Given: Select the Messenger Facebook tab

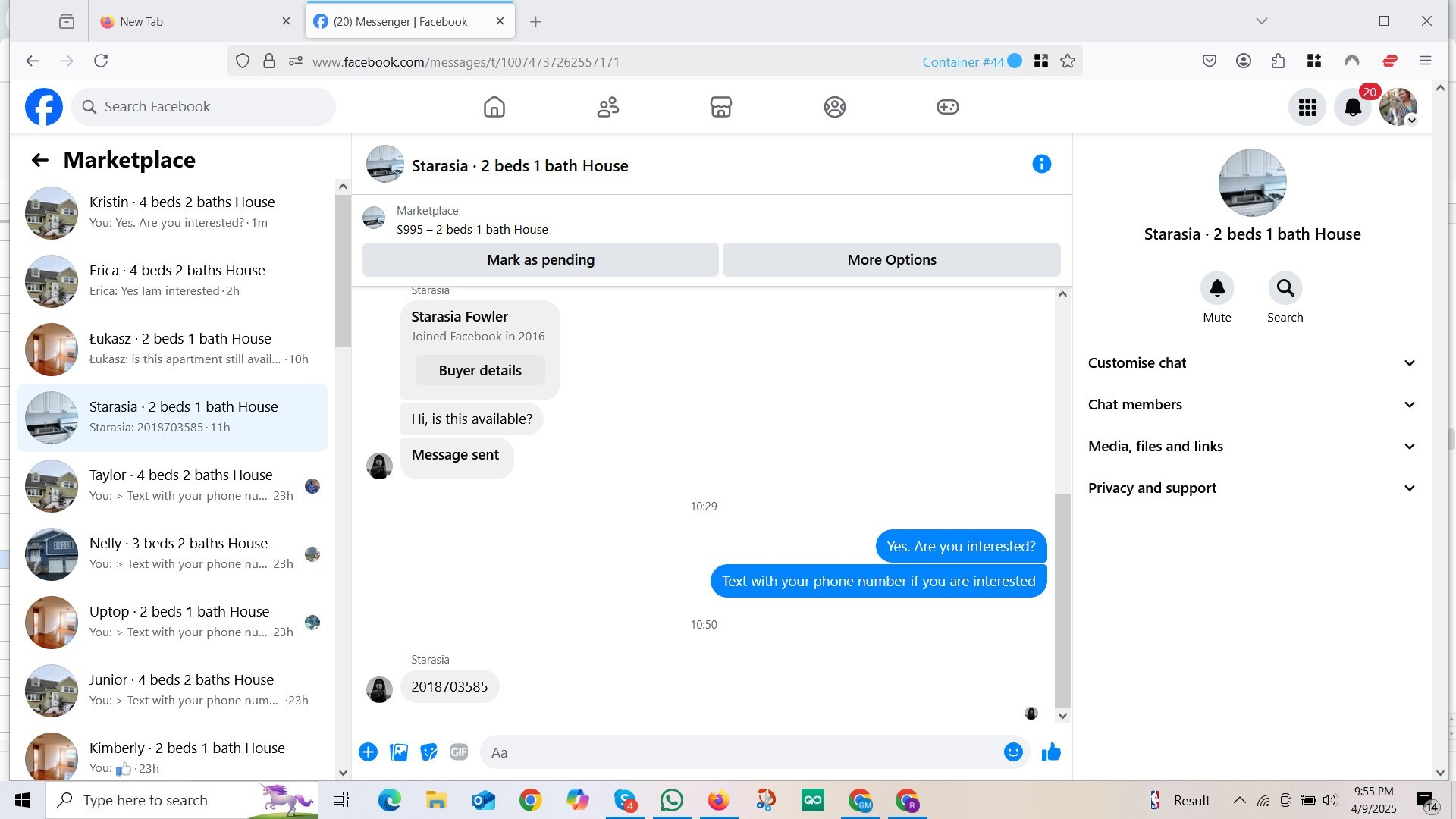Looking at the screenshot, I should [x=409, y=21].
